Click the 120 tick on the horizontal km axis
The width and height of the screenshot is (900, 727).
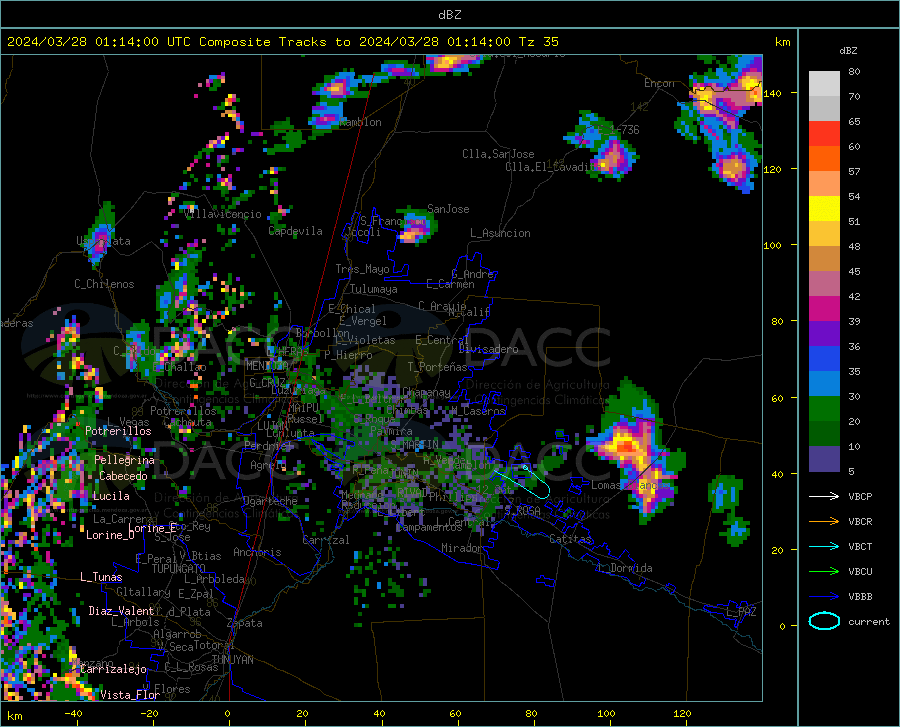pyautogui.click(x=682, y=714)
